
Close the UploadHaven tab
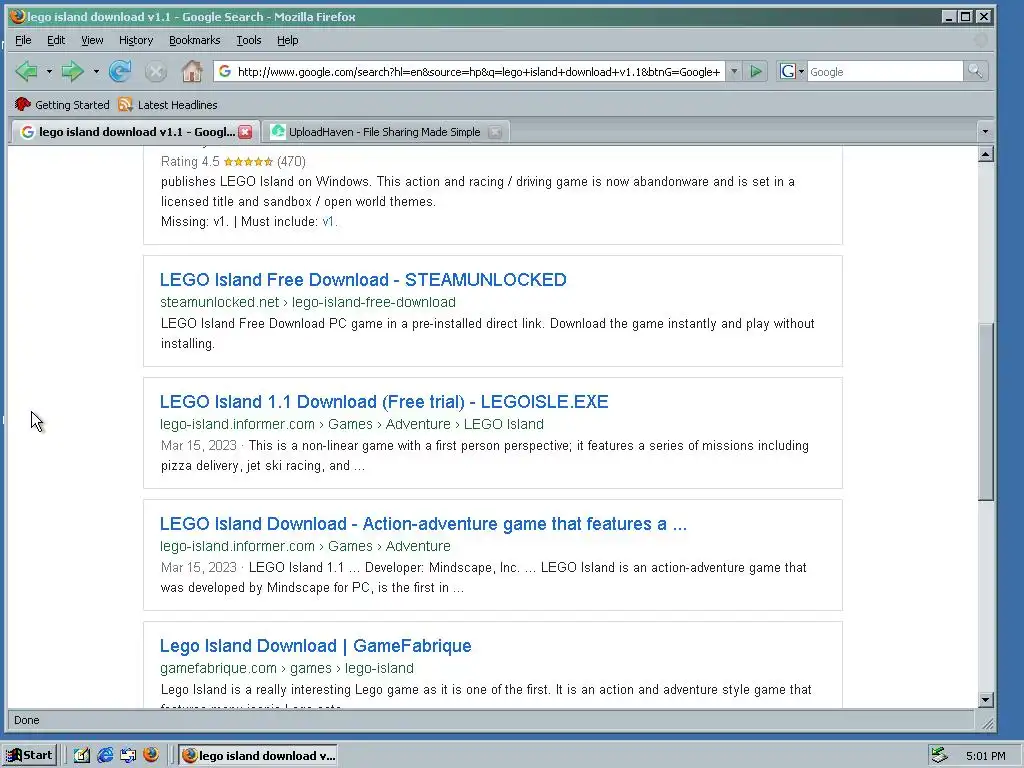pos(495,132)
